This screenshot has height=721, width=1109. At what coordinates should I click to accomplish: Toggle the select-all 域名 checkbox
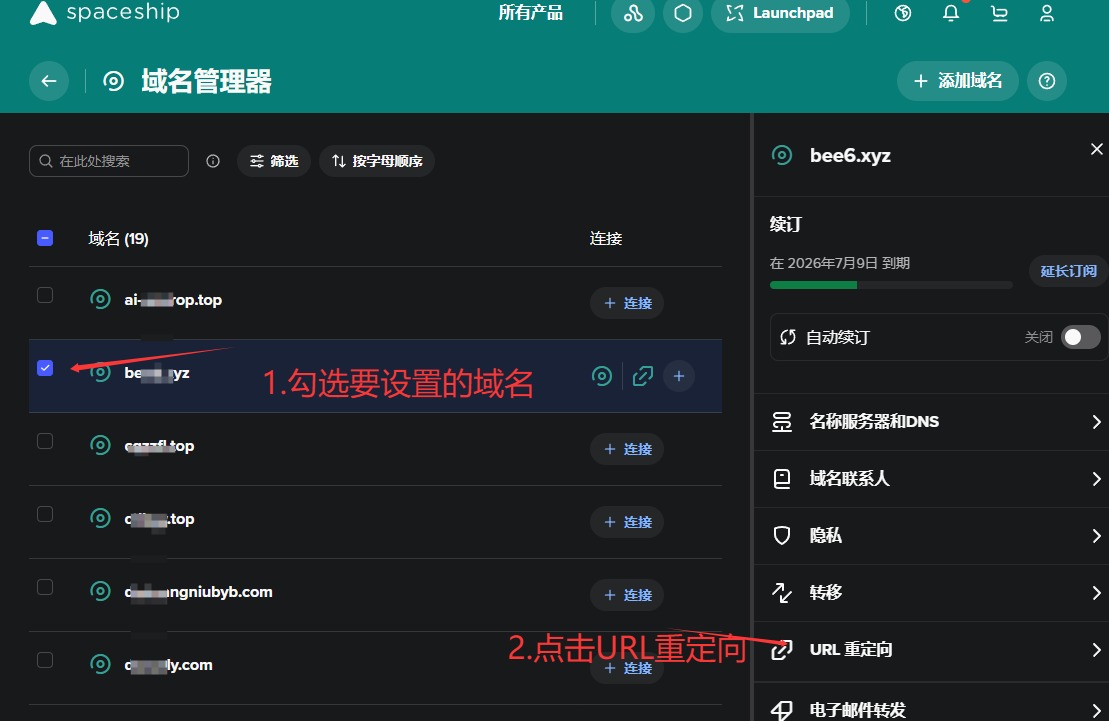(45, 238)
